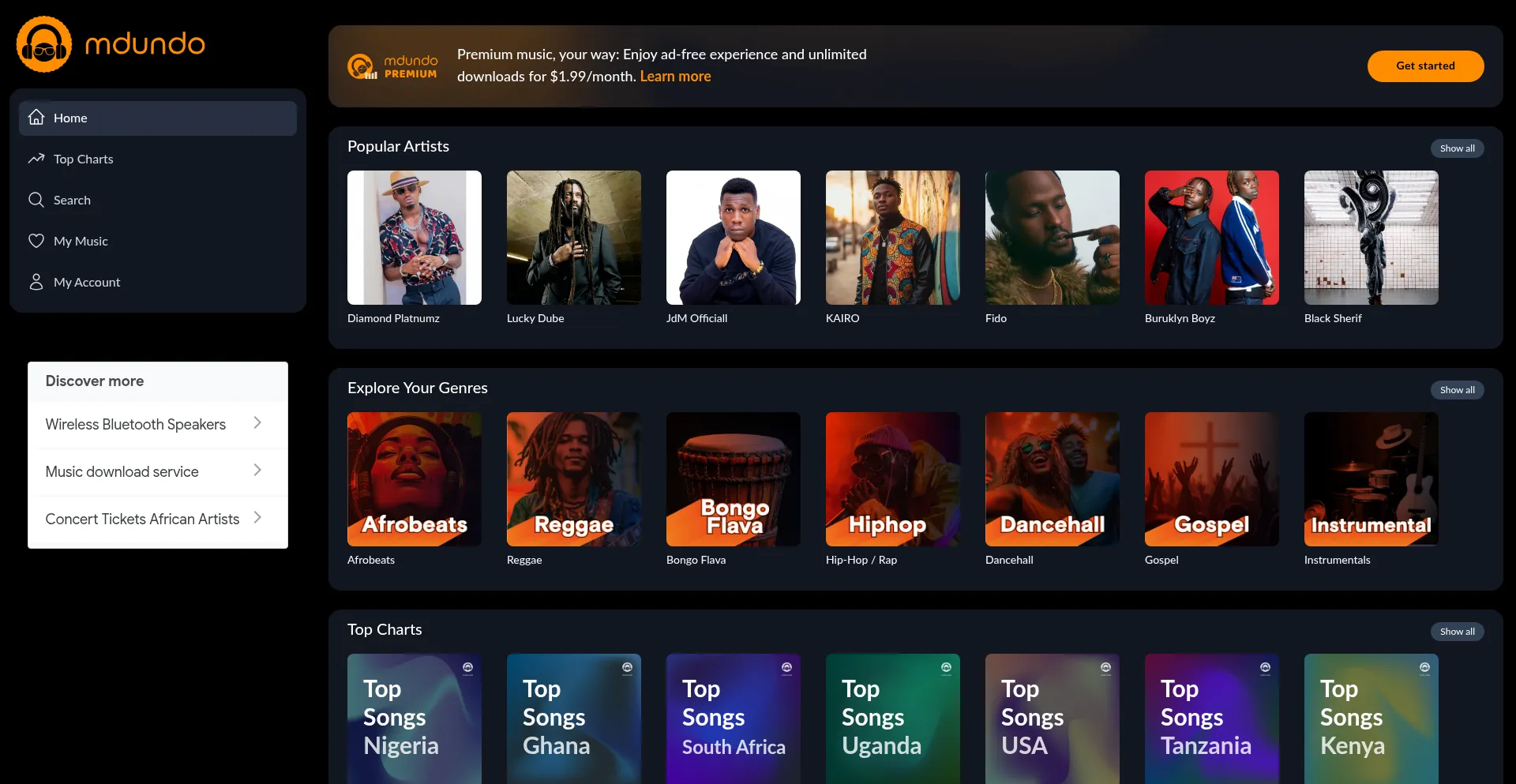Open Home in the sidebar
Viewport: 1516px width, 784px height.
pos(158,118)
